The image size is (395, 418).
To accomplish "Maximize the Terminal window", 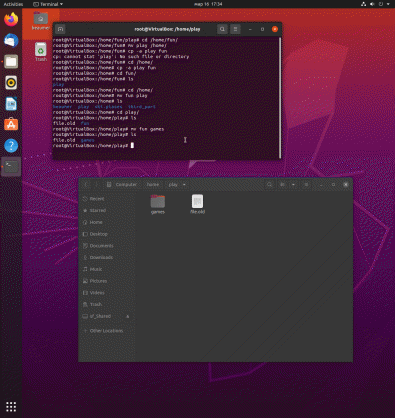I will pyautogui.click(x=262, y=29).
